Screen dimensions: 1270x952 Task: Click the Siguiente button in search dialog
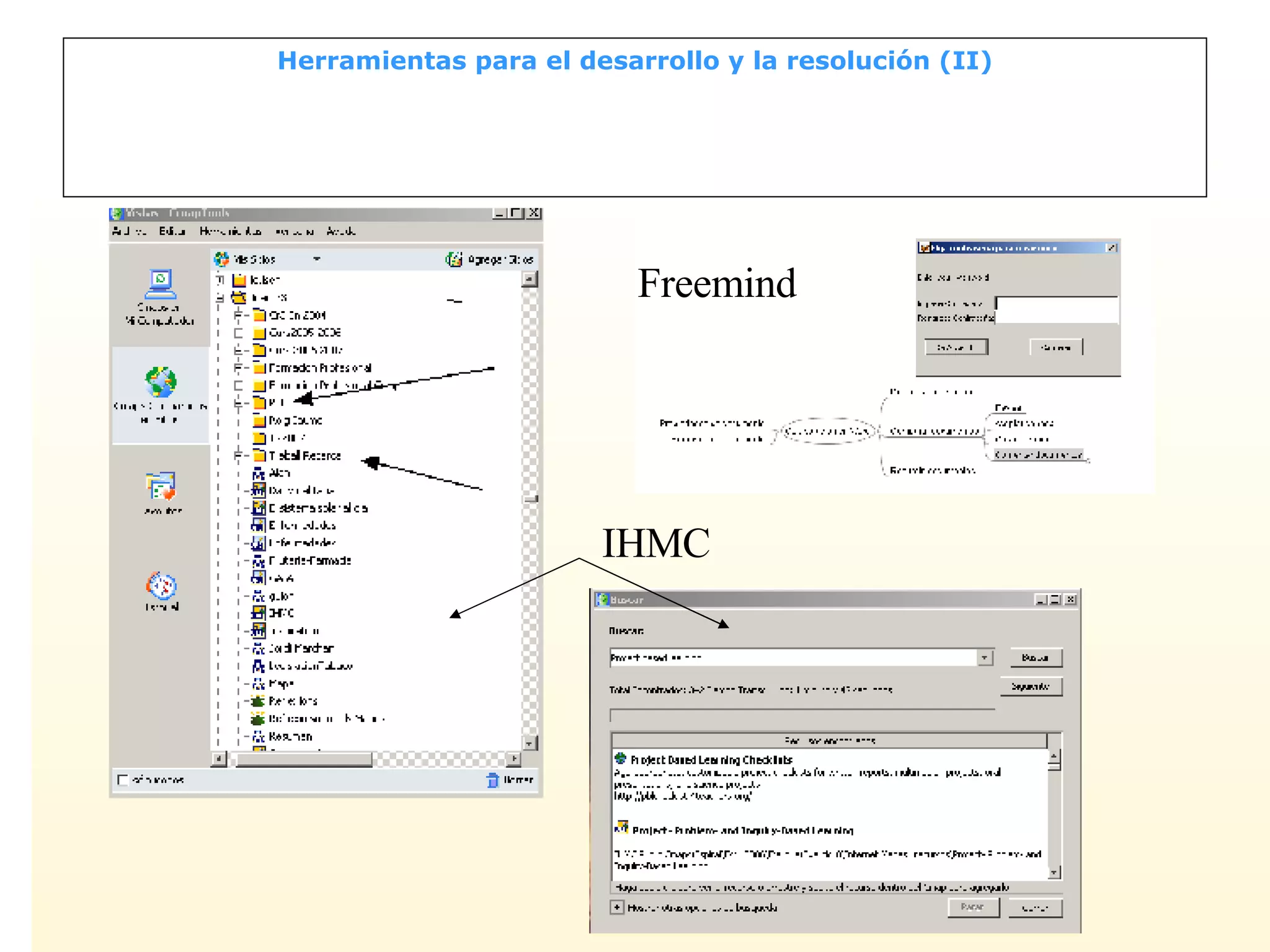click(1031, 687)
